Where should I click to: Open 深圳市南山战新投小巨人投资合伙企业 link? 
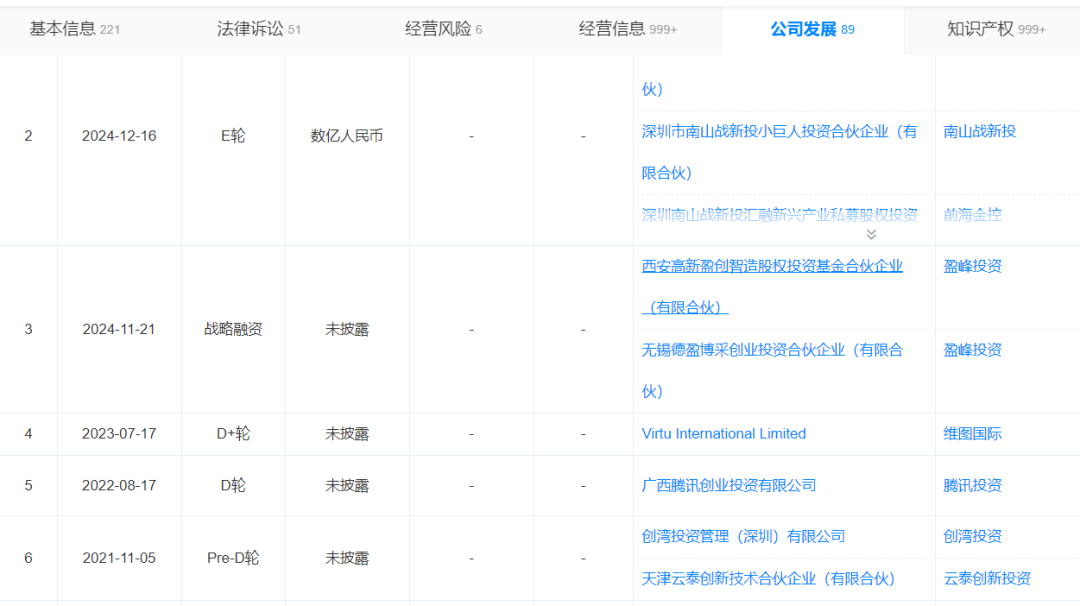[x=779, y=152]
